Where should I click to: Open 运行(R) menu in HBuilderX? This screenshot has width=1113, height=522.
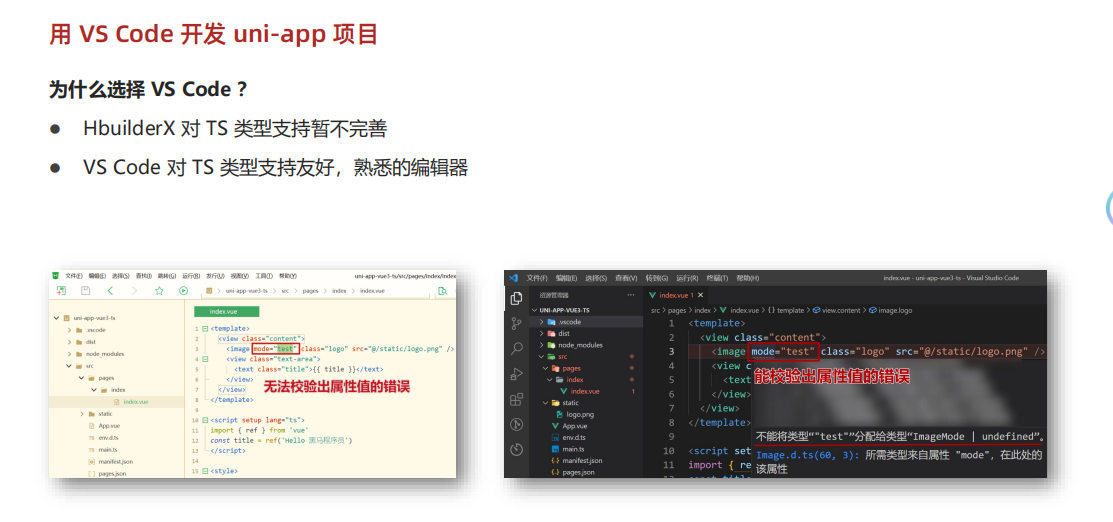point(191,276)
